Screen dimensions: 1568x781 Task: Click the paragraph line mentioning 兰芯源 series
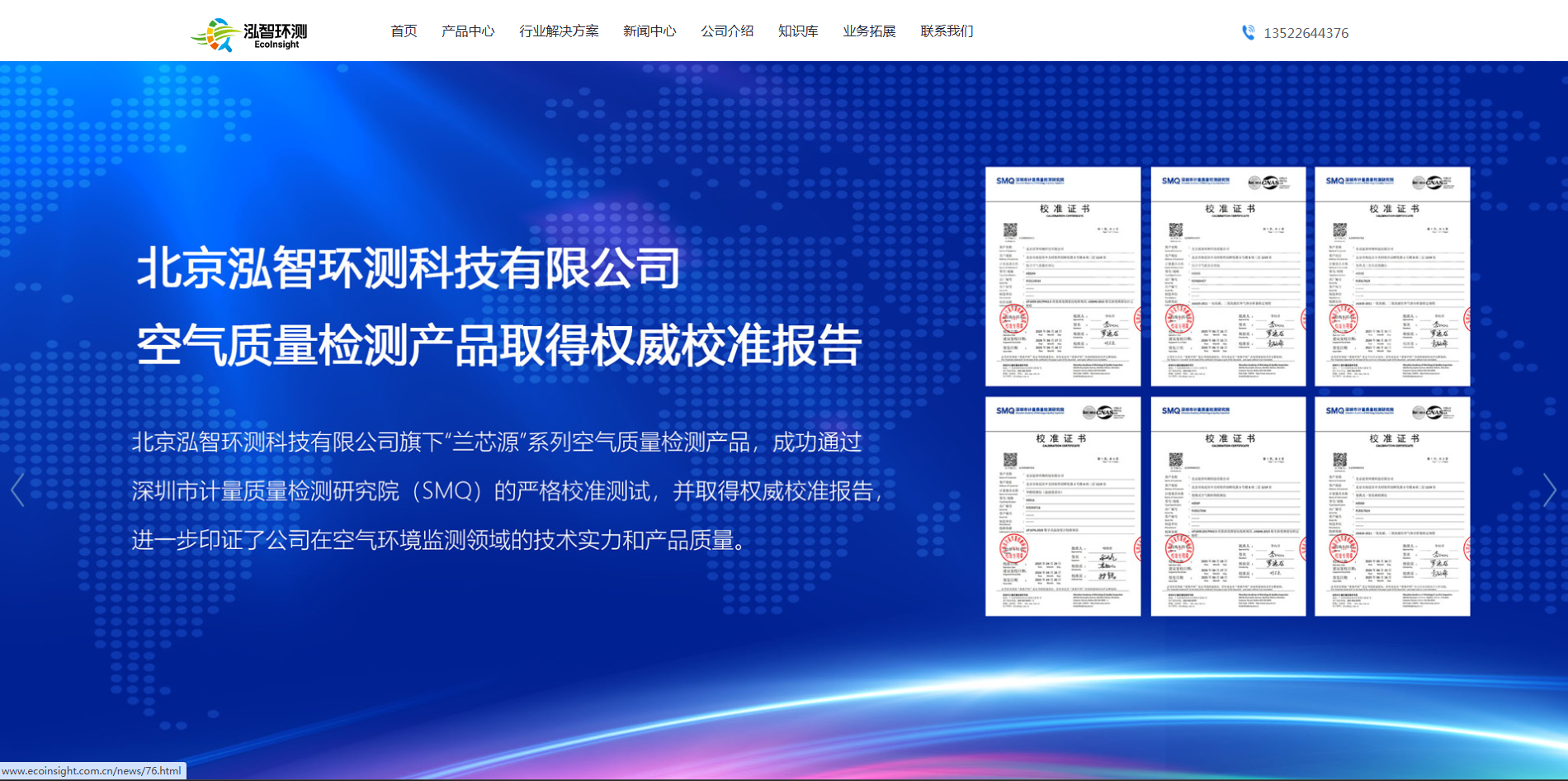point(497,443)
